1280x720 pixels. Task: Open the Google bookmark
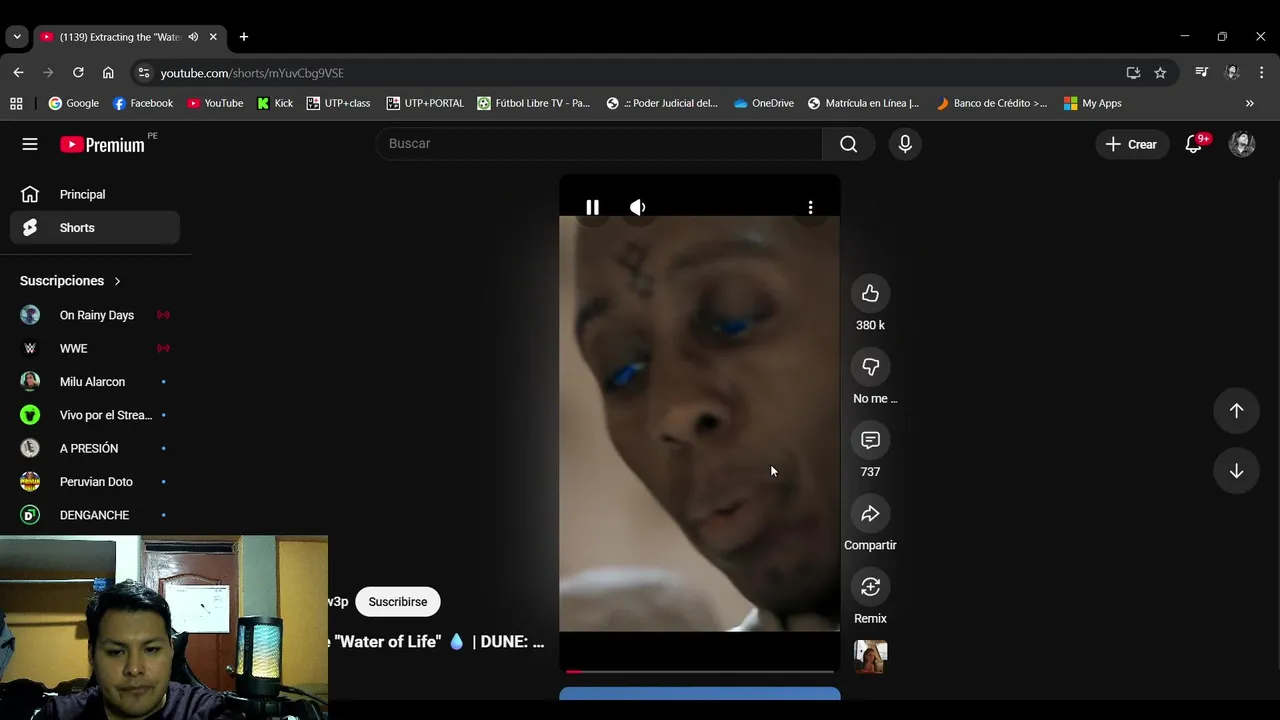(74, 103)
